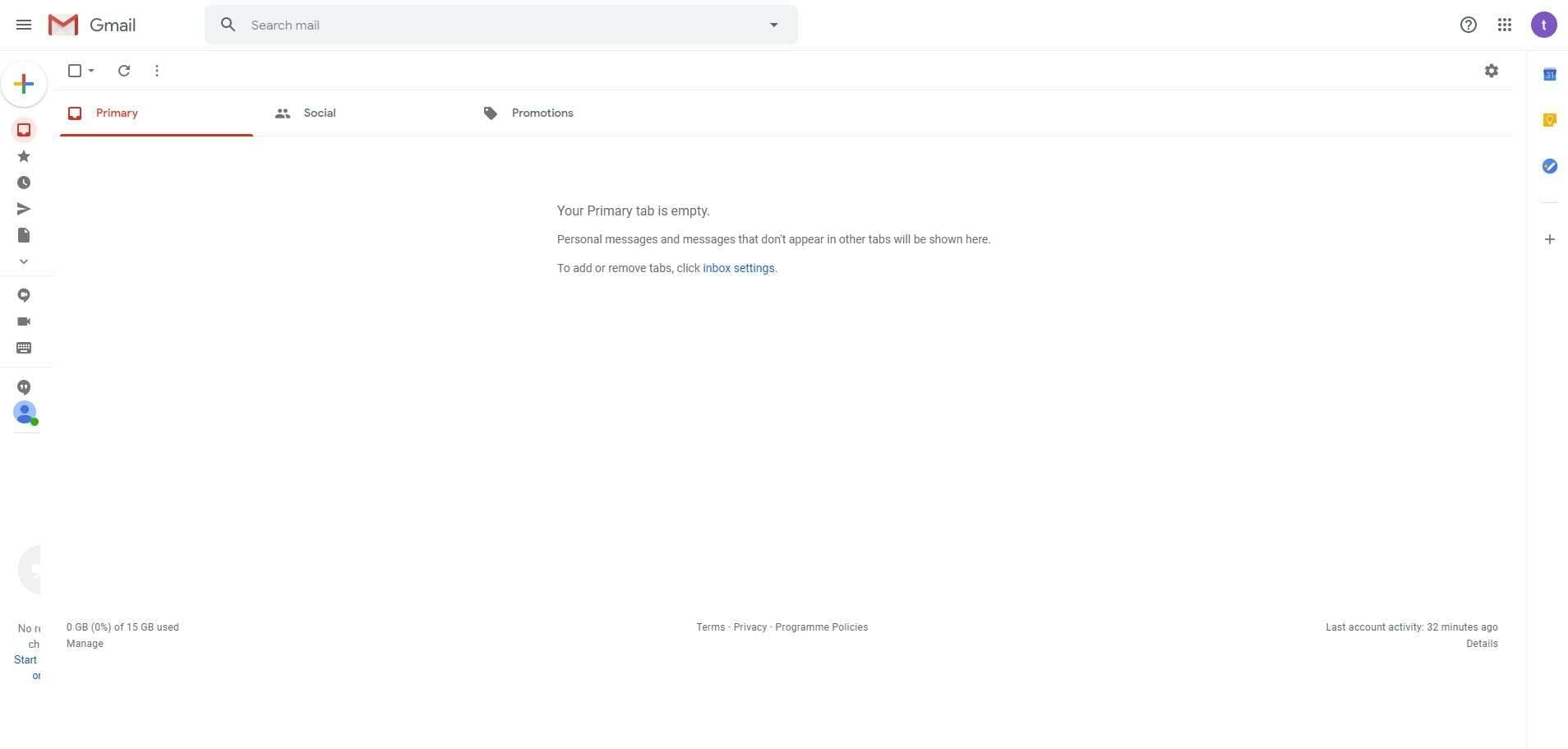Expand the More folders chevron

click(24, 261)
